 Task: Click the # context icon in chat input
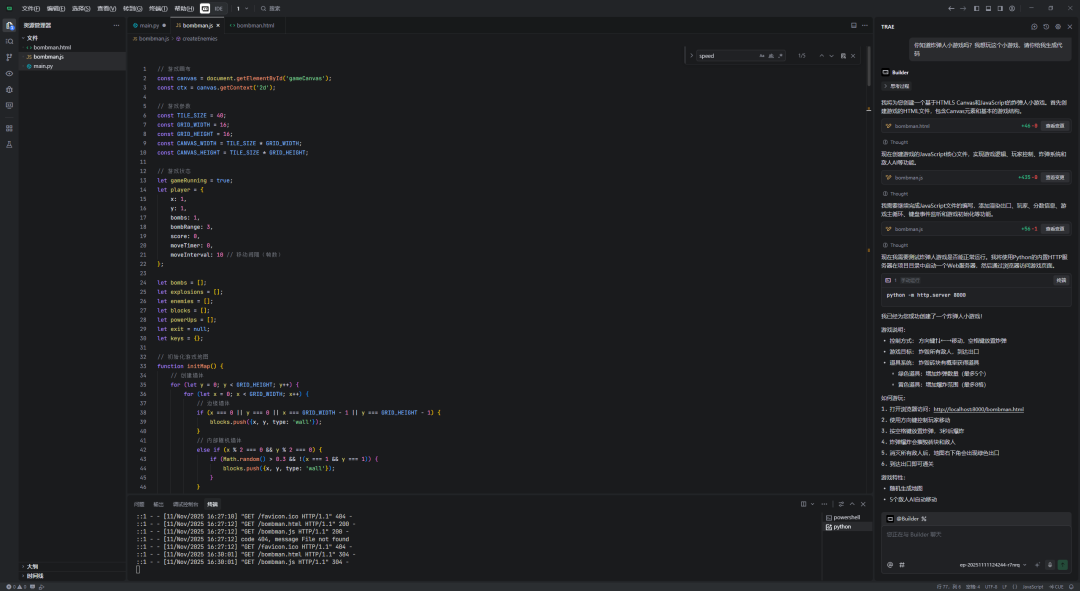click(901, 565)
